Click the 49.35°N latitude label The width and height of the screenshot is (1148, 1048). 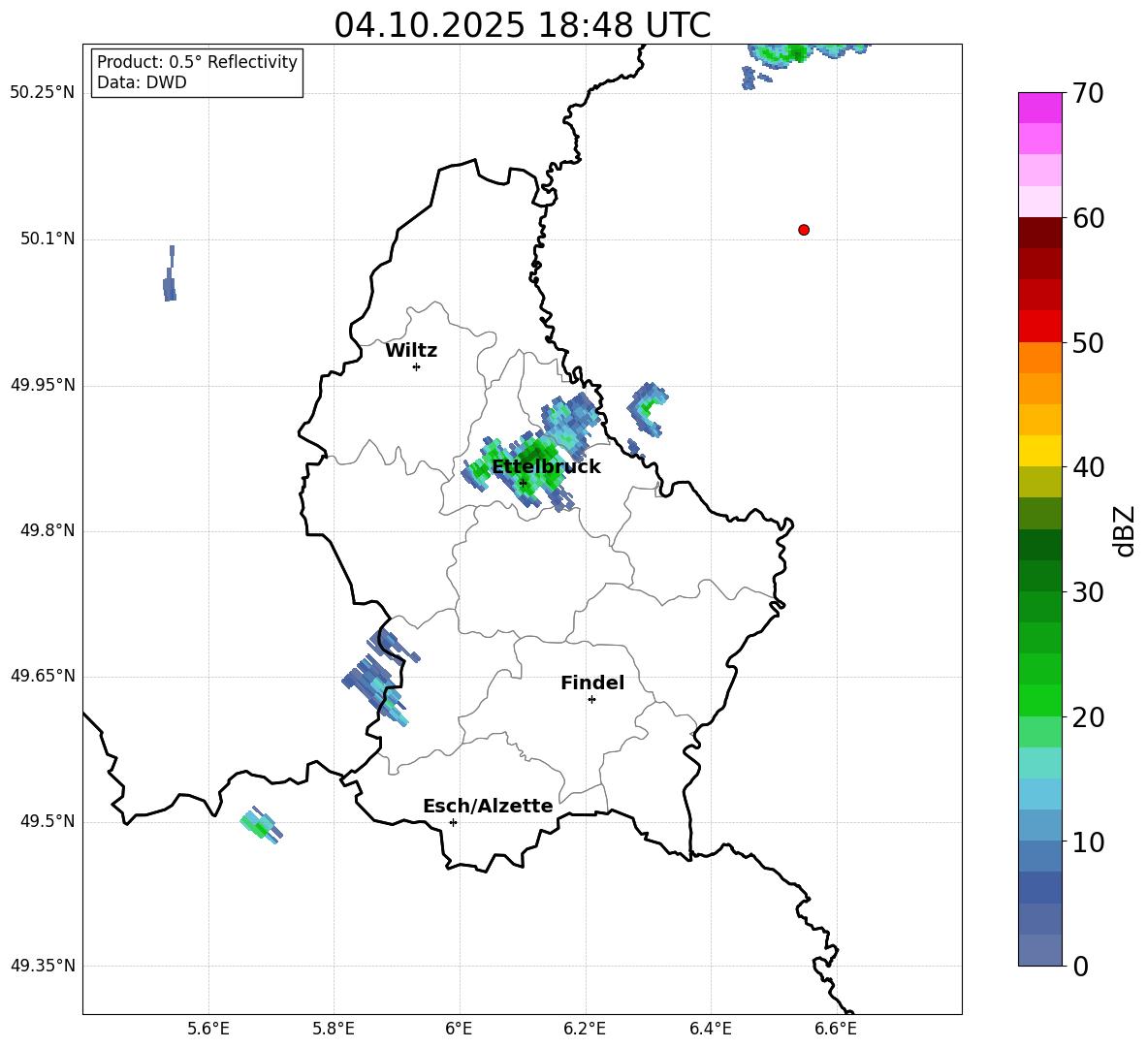43,966
